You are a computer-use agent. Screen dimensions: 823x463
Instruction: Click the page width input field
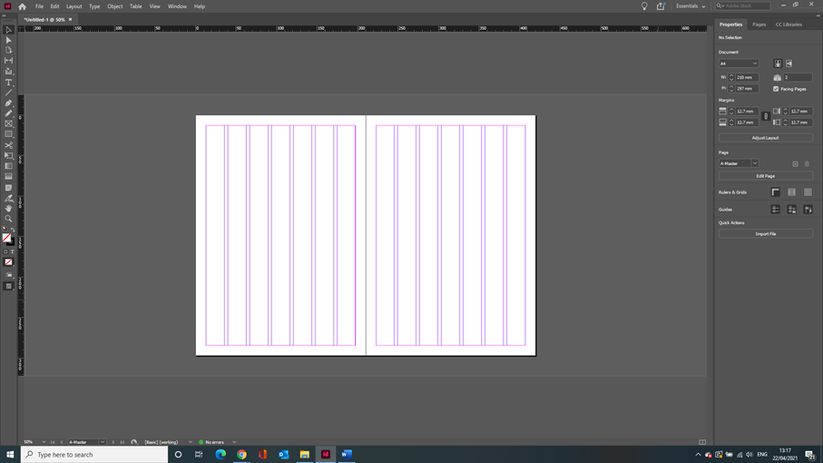point(748,77)
